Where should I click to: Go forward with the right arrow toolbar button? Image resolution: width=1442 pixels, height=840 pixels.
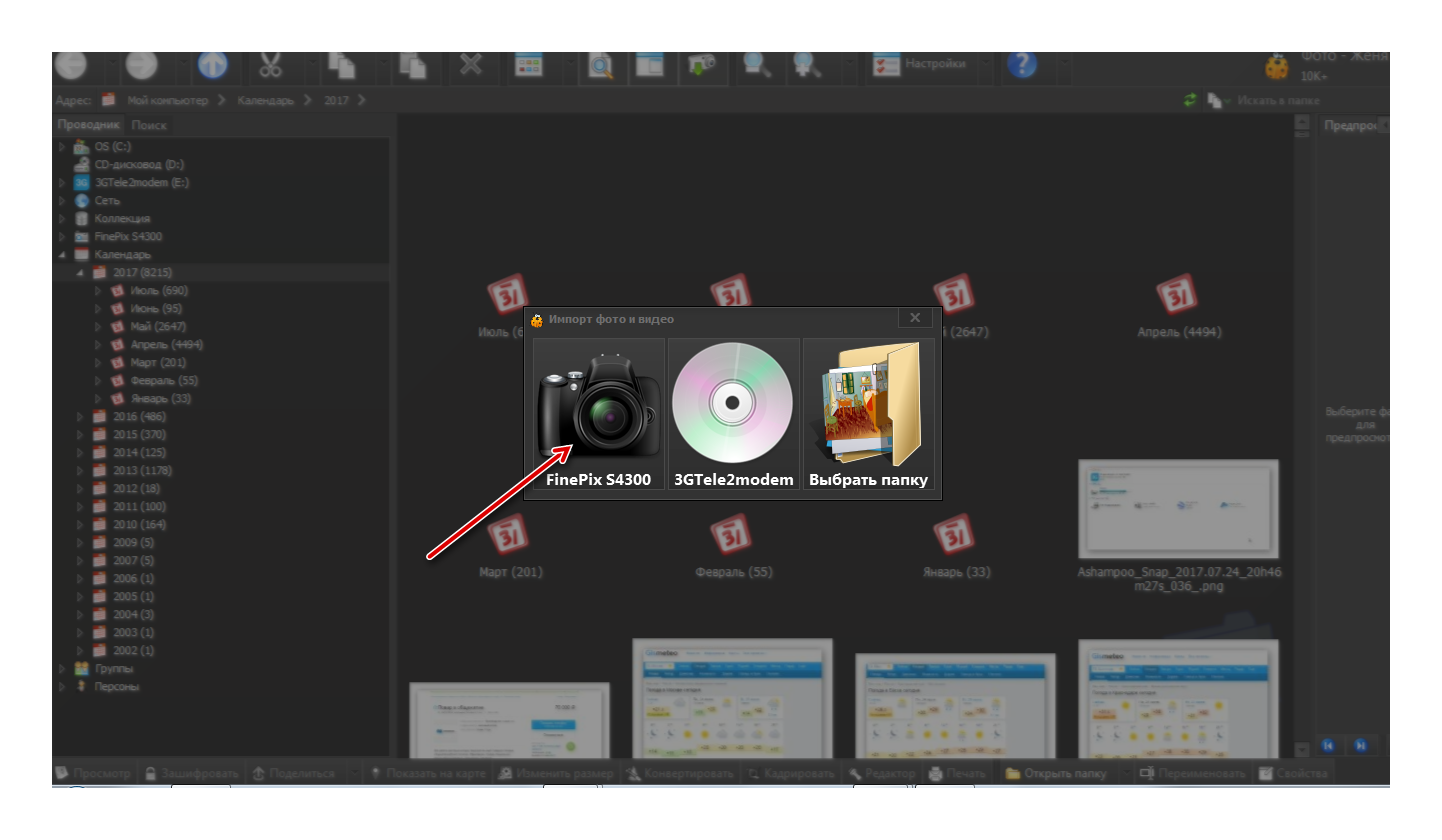(141, 65)
